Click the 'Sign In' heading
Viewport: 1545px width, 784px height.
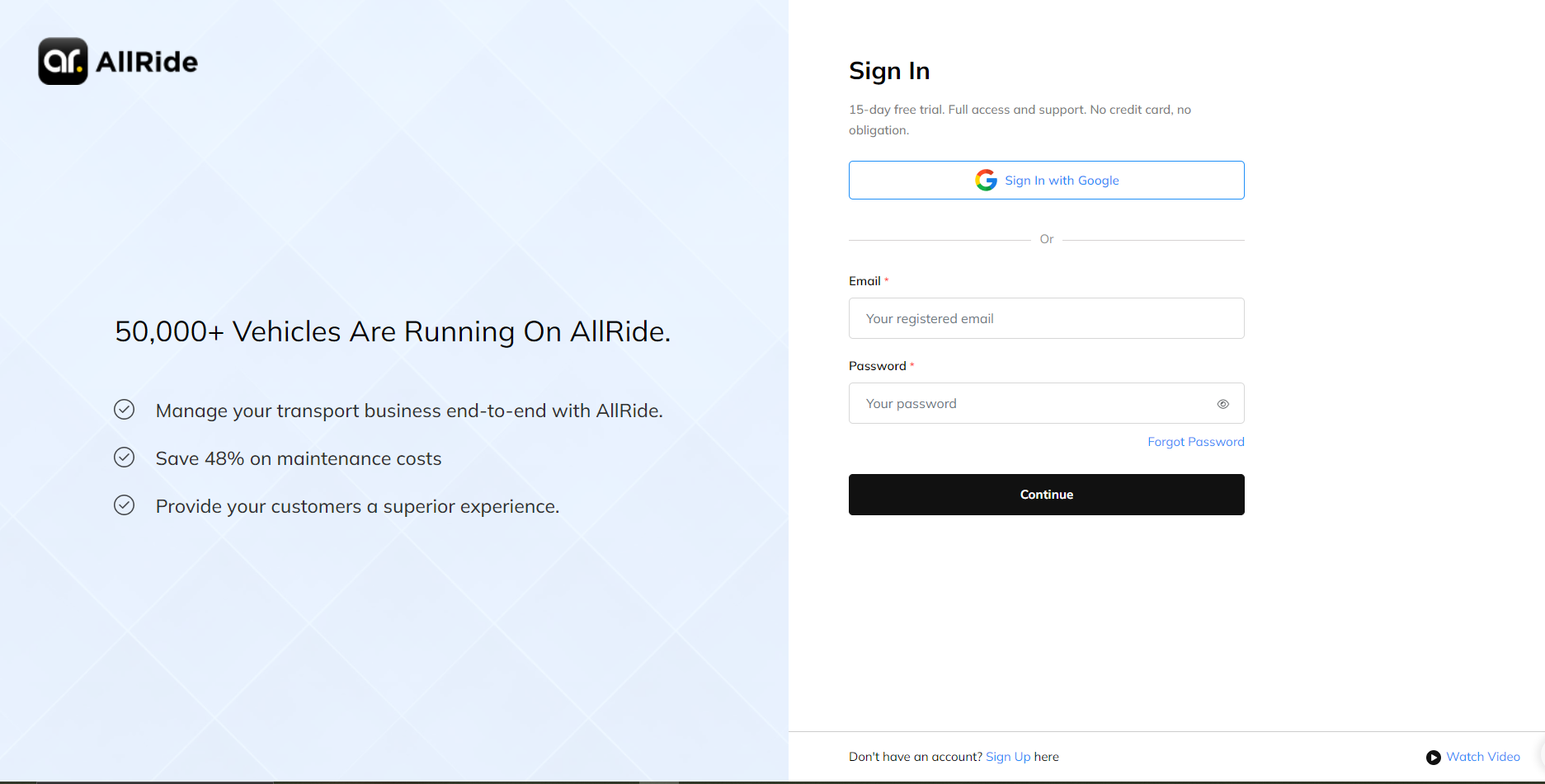coord(888,71)
